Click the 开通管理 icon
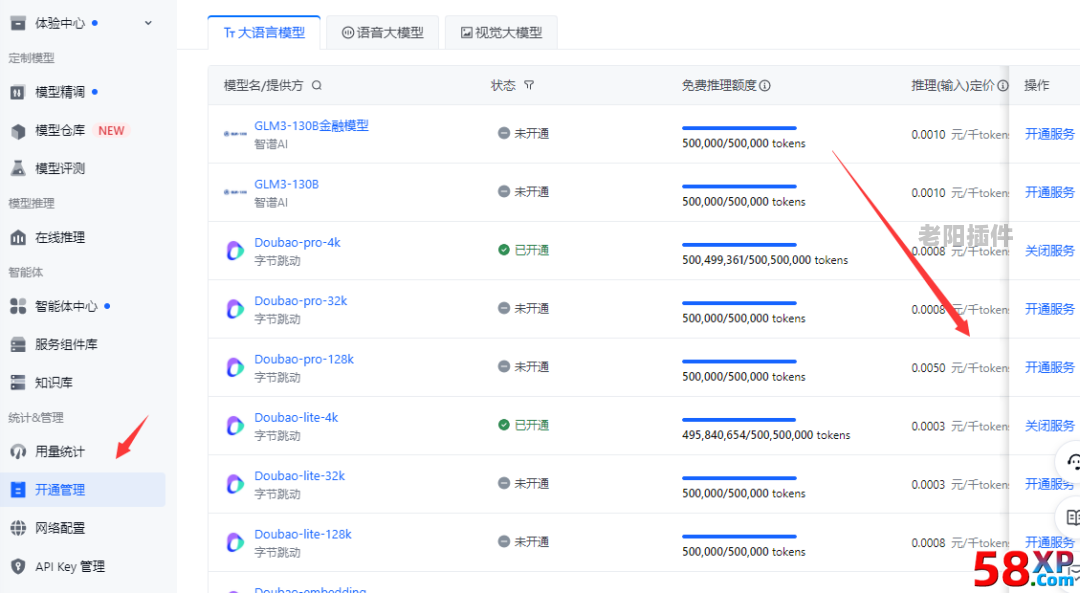Image resolution: width=1080 pixels, height=593 pixels. [x=18, y=490]
